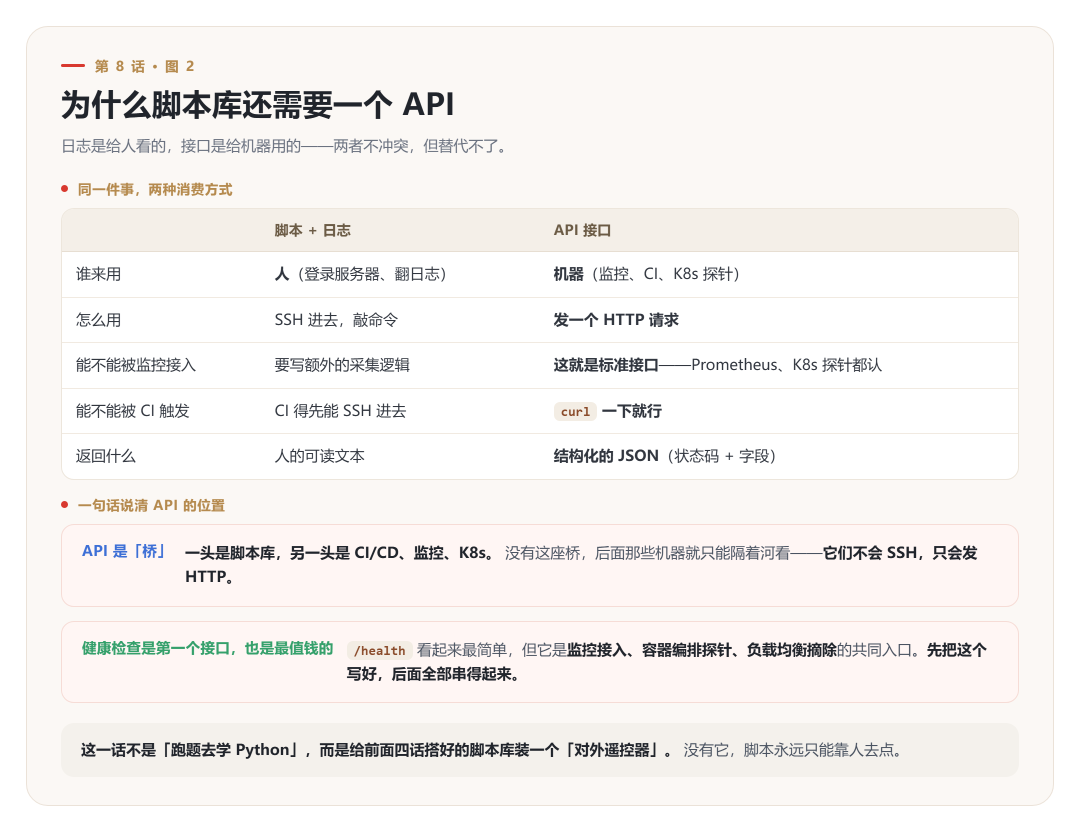The height and width of the screenshot is (832, 1080).
Task: Click green label 健康检查是第一个接口，也是最值钱的
Action: [x=207, y=648]
